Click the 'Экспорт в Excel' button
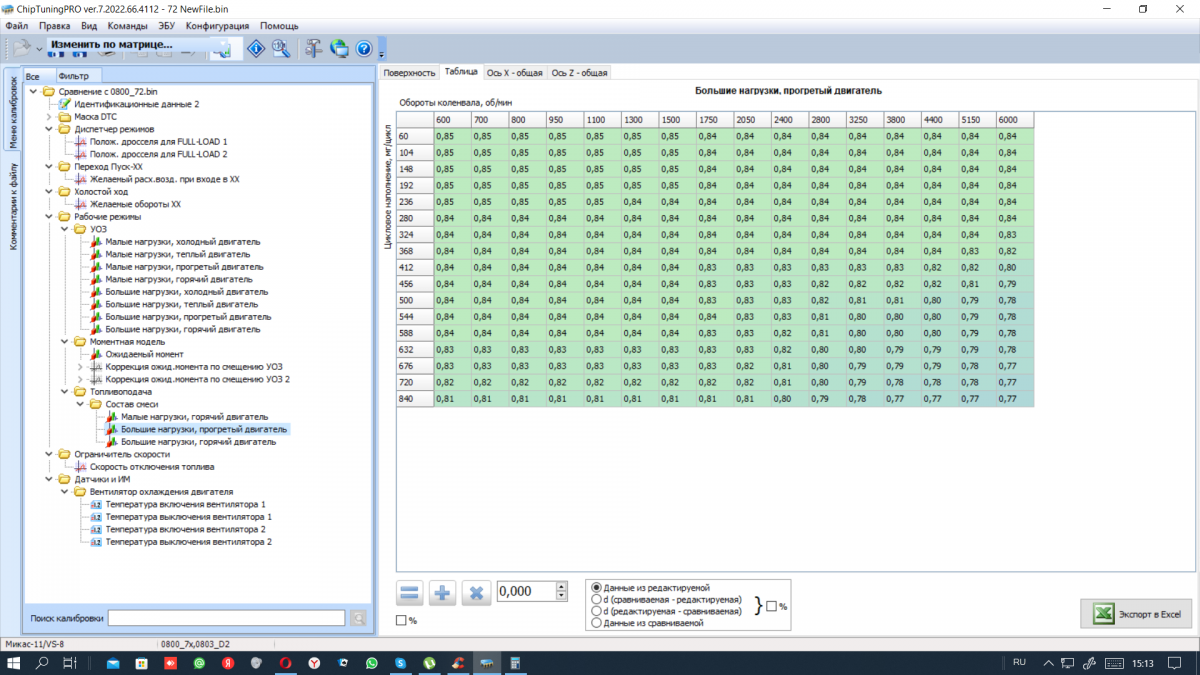1200x675 pixels. 1136,614
